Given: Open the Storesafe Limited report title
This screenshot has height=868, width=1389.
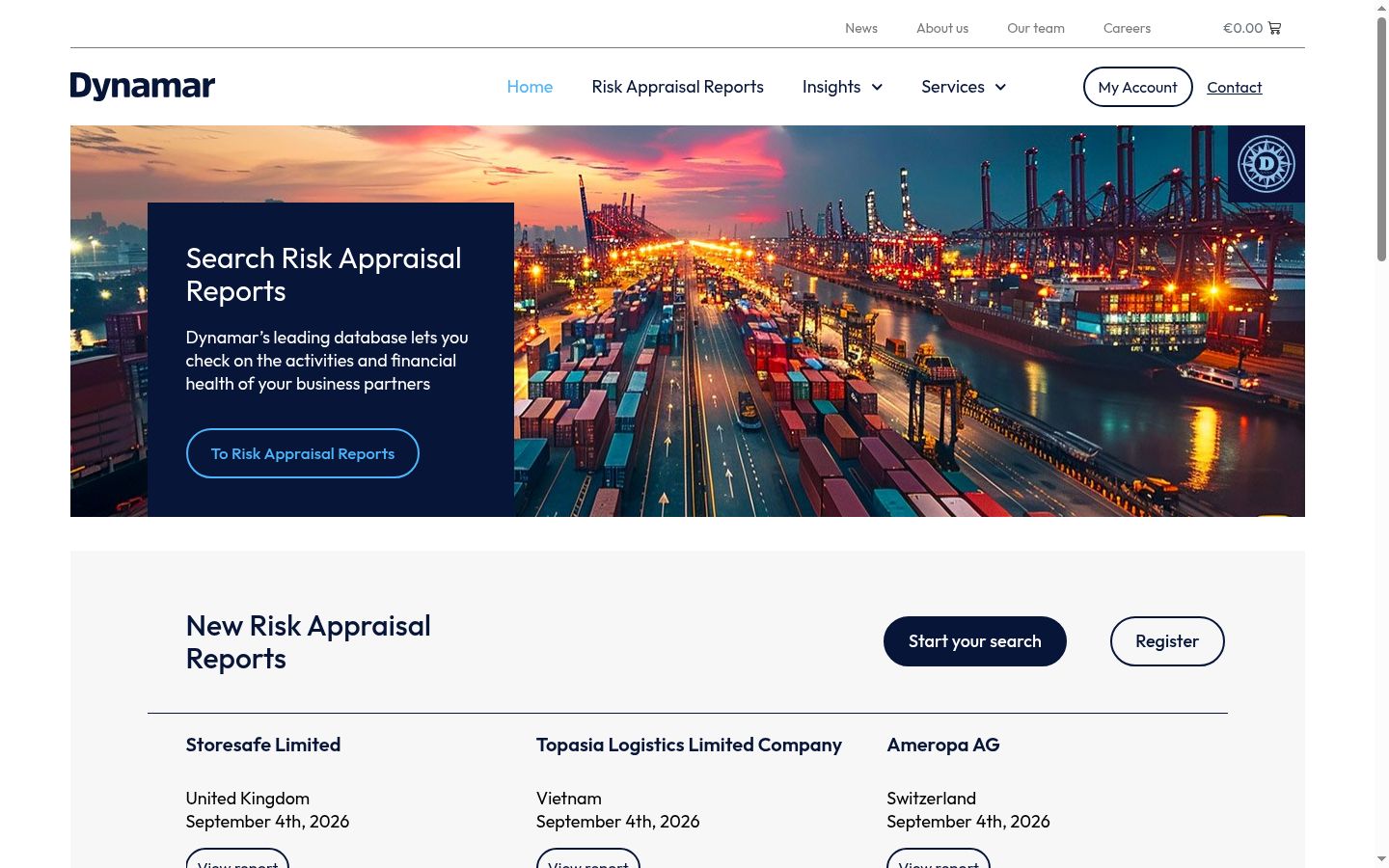Looking at the screenshot, I should click(x=263, y=745).
